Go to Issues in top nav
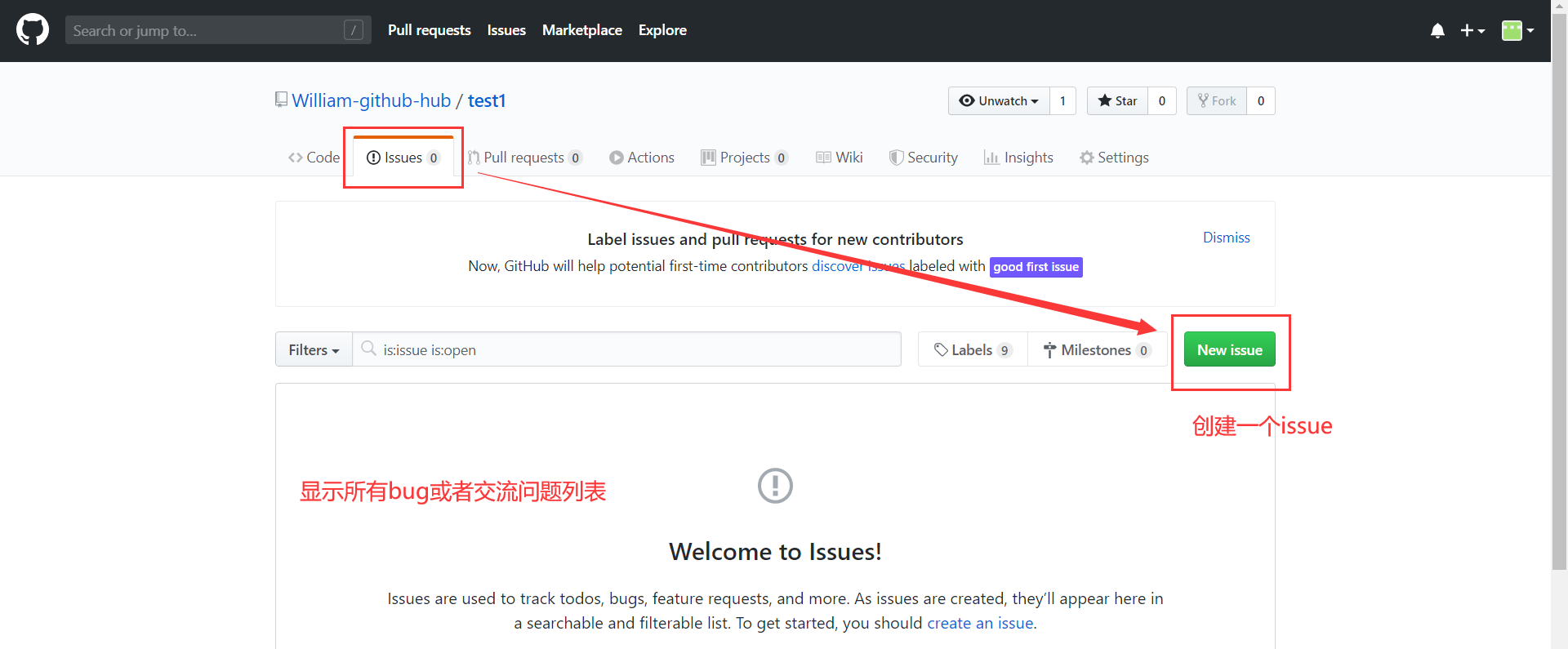The image size is (1568, 649). pyautogui.click(x=506, y=30)
